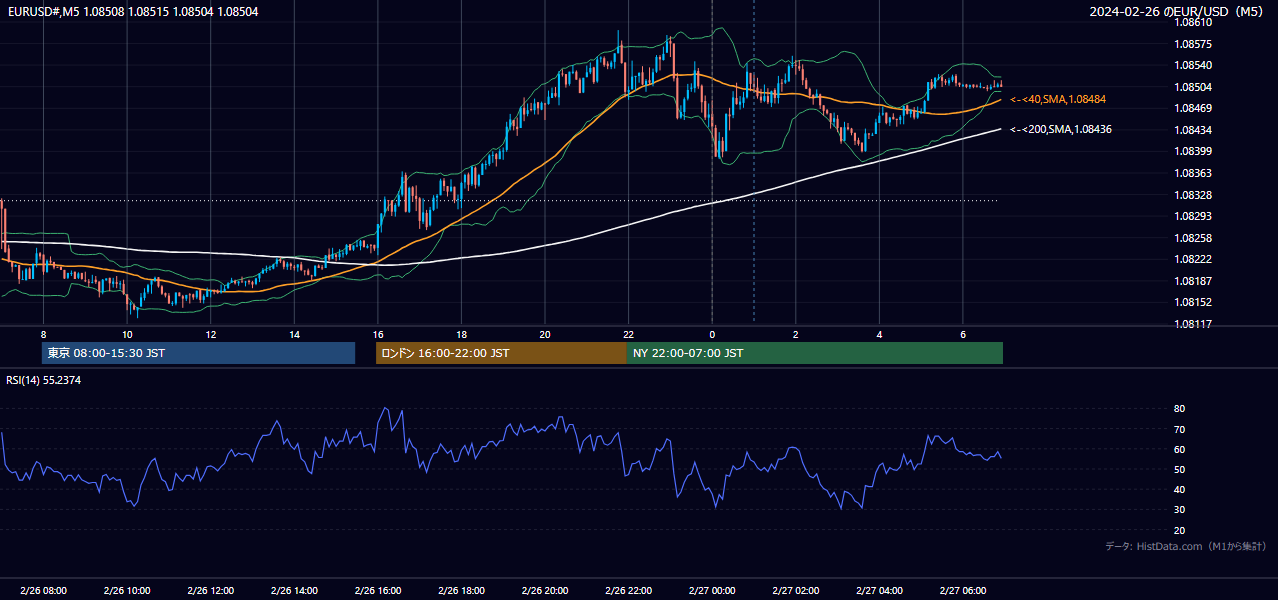Click the 2/26 18:00 date label
This screenshot has width=1278, height=600.
tap(461, 591)
